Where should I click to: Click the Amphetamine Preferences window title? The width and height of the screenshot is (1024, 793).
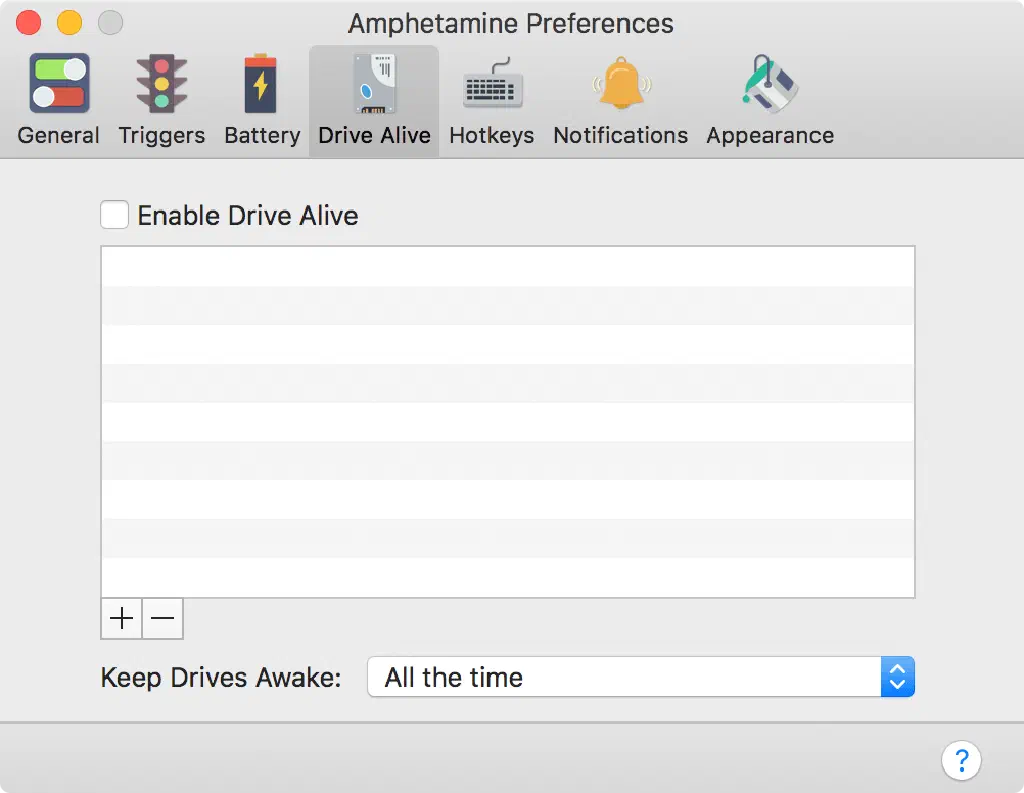click(x=511, y=23)
